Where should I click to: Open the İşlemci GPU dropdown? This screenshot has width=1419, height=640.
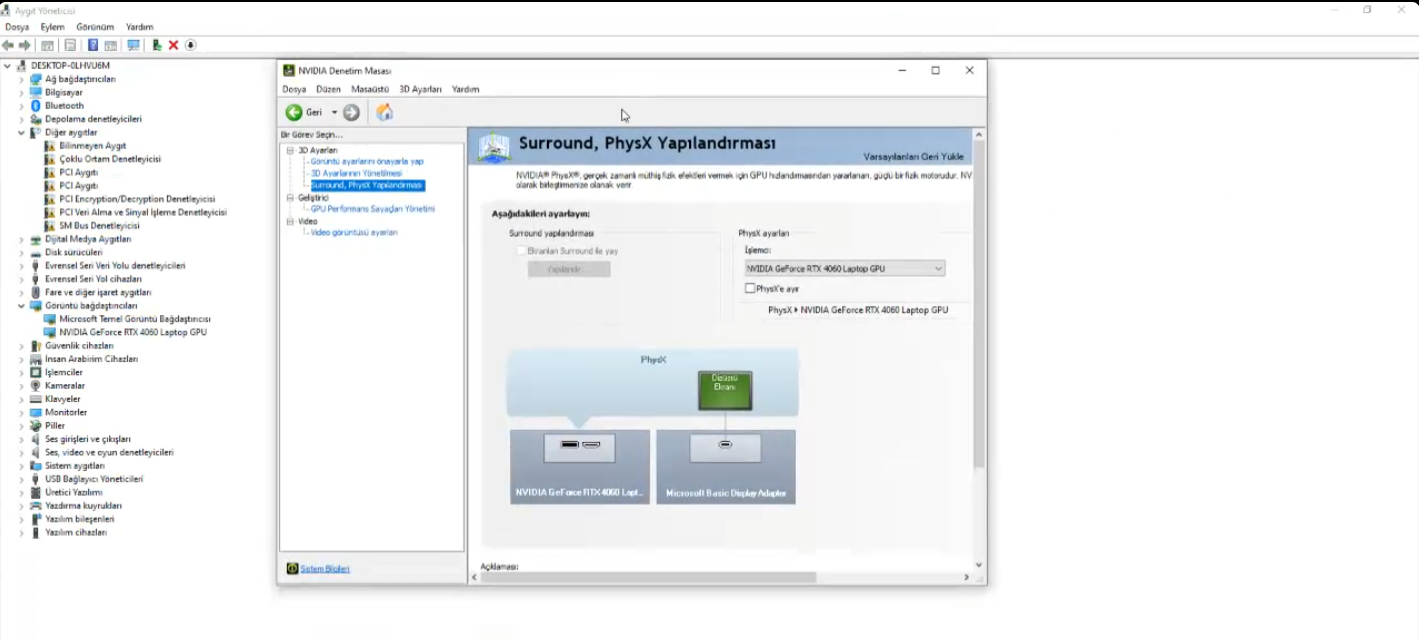pyautogui.click(x=845, y=268)
